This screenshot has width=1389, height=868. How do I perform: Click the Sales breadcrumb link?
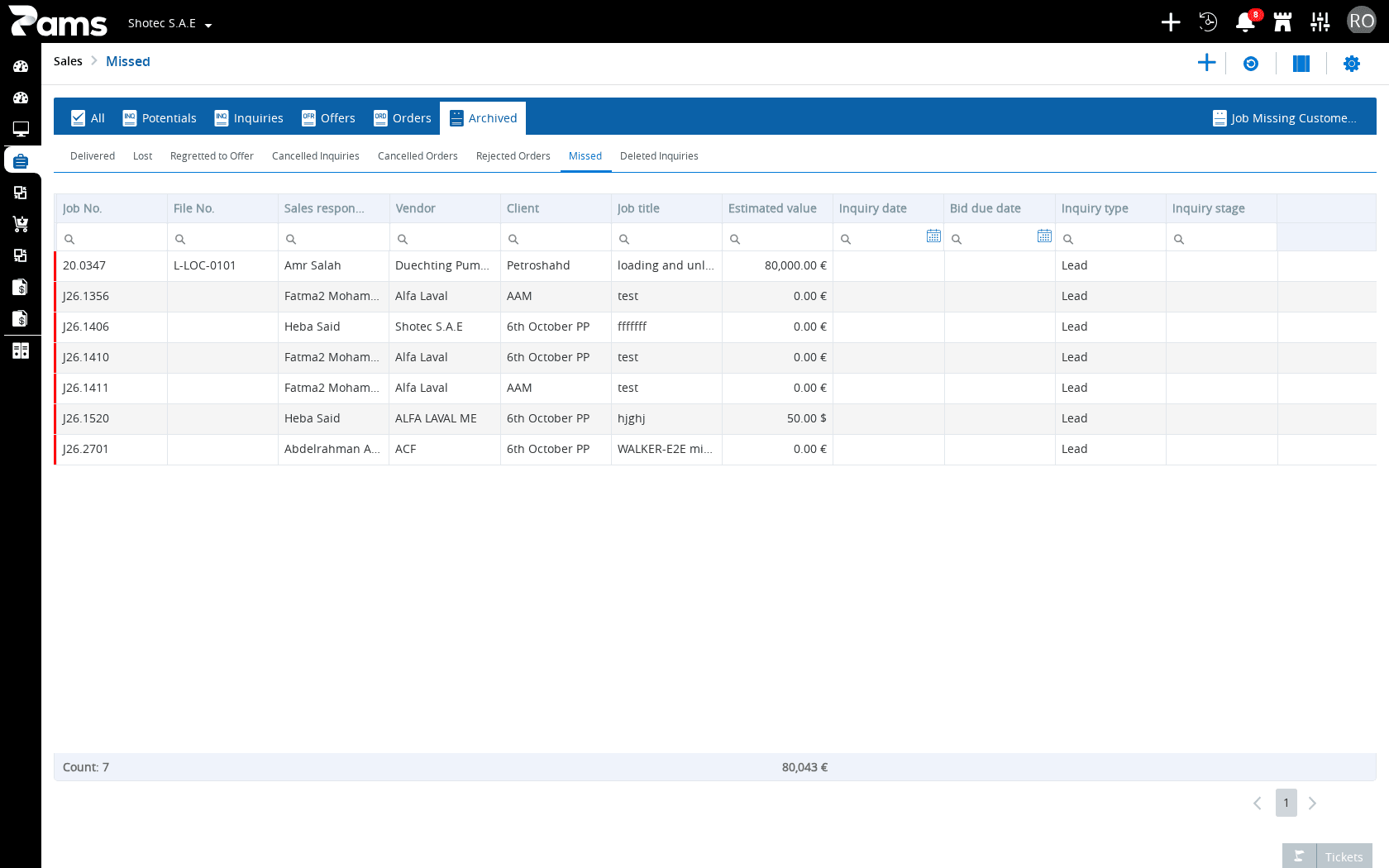point(68,61)
